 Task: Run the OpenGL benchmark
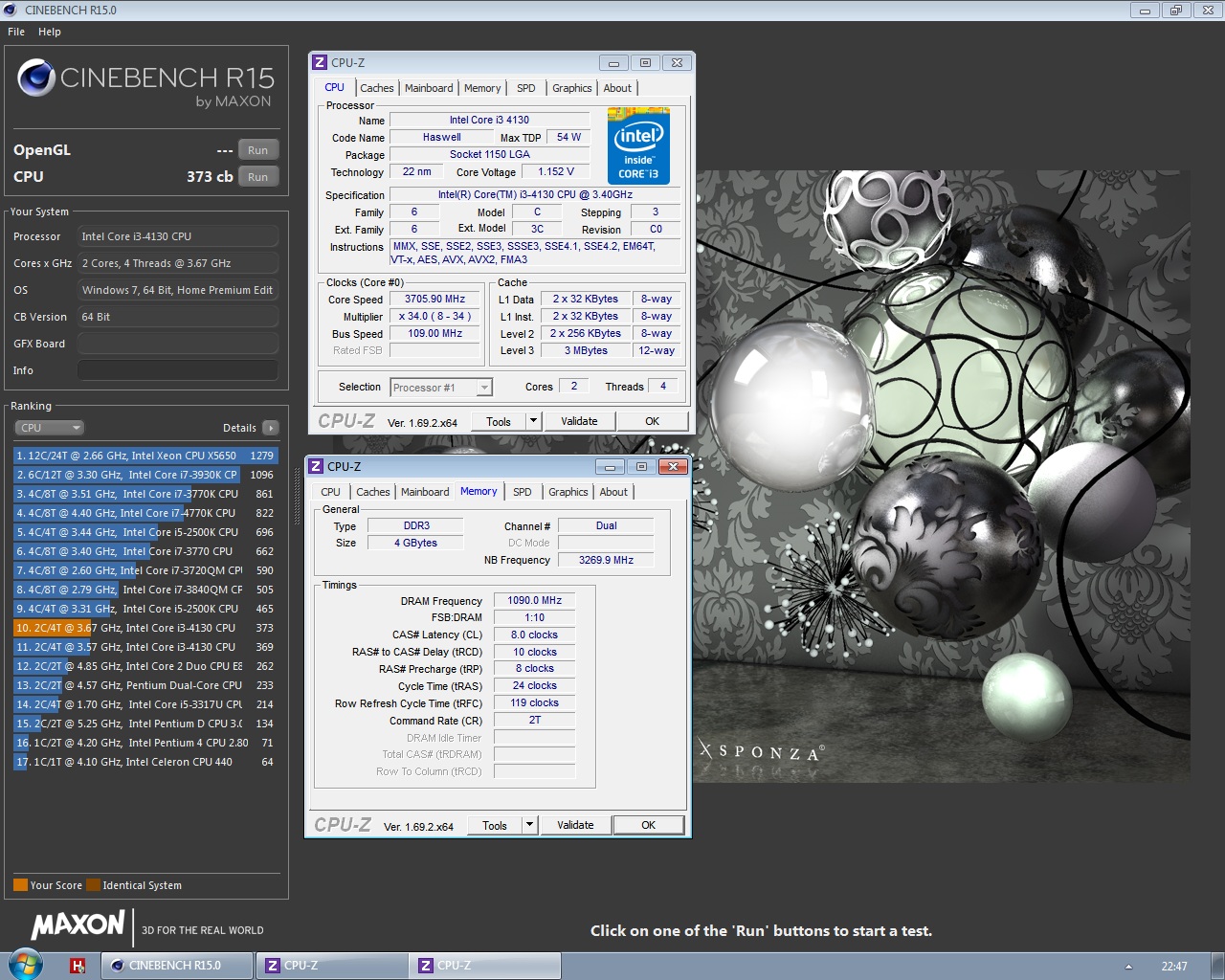coord(258,150)
